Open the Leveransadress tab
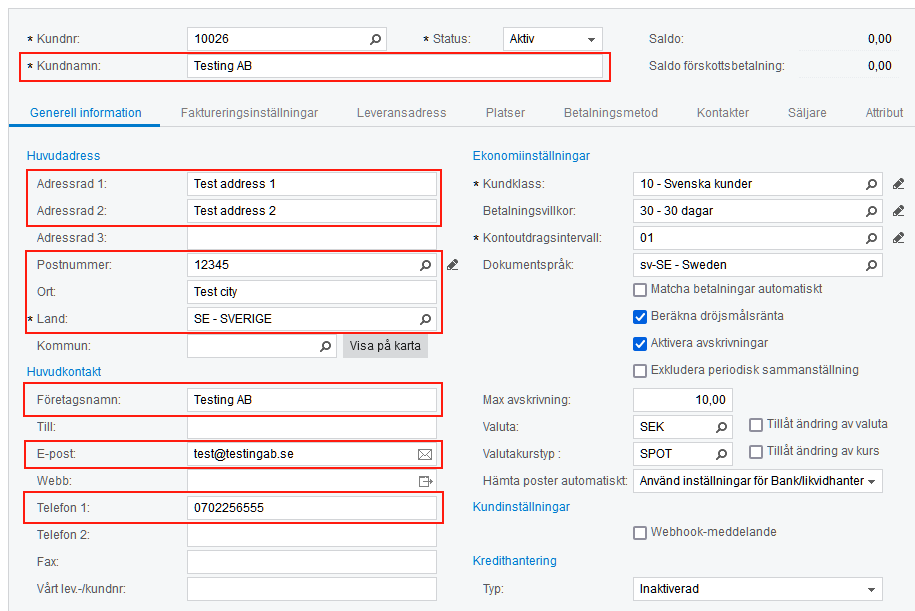This screenshot has height=611, width=915. [x=401, y=113]
